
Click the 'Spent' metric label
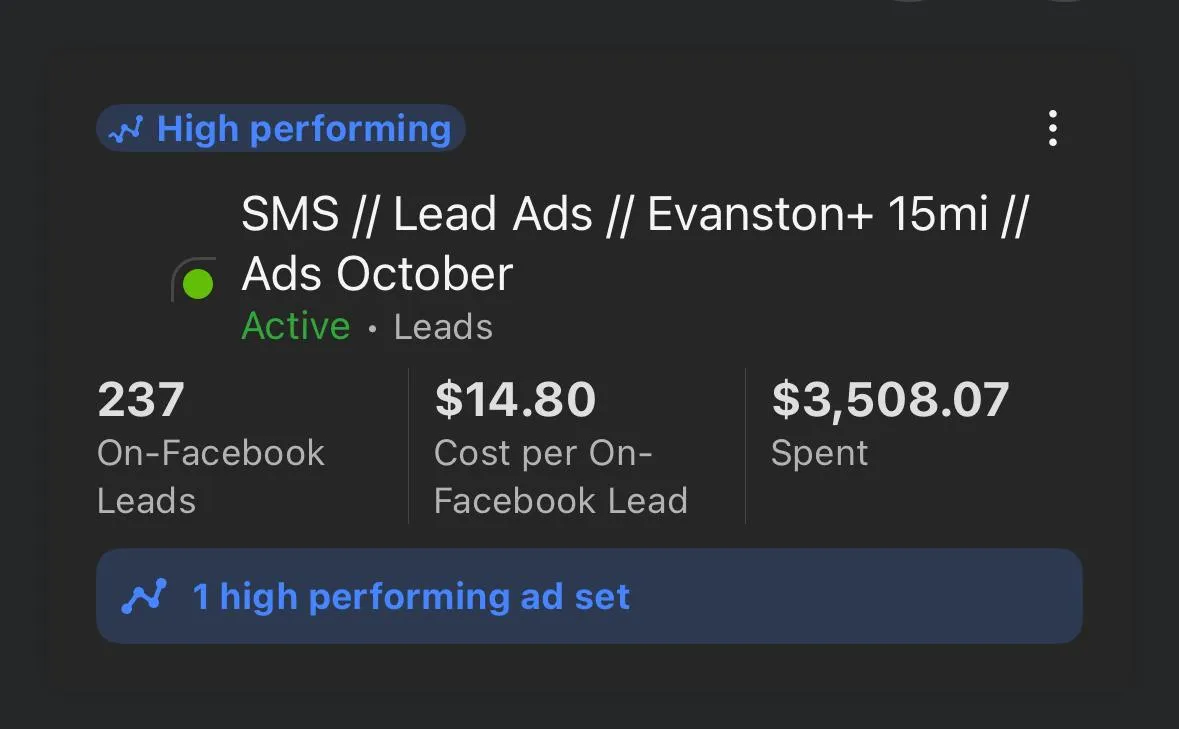(x=819, y=453)
